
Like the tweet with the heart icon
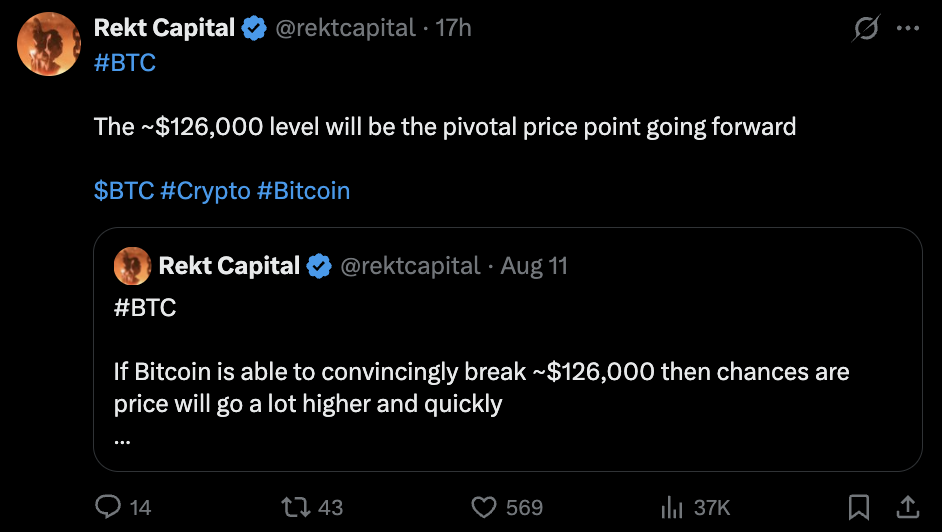tap(484, 507)
